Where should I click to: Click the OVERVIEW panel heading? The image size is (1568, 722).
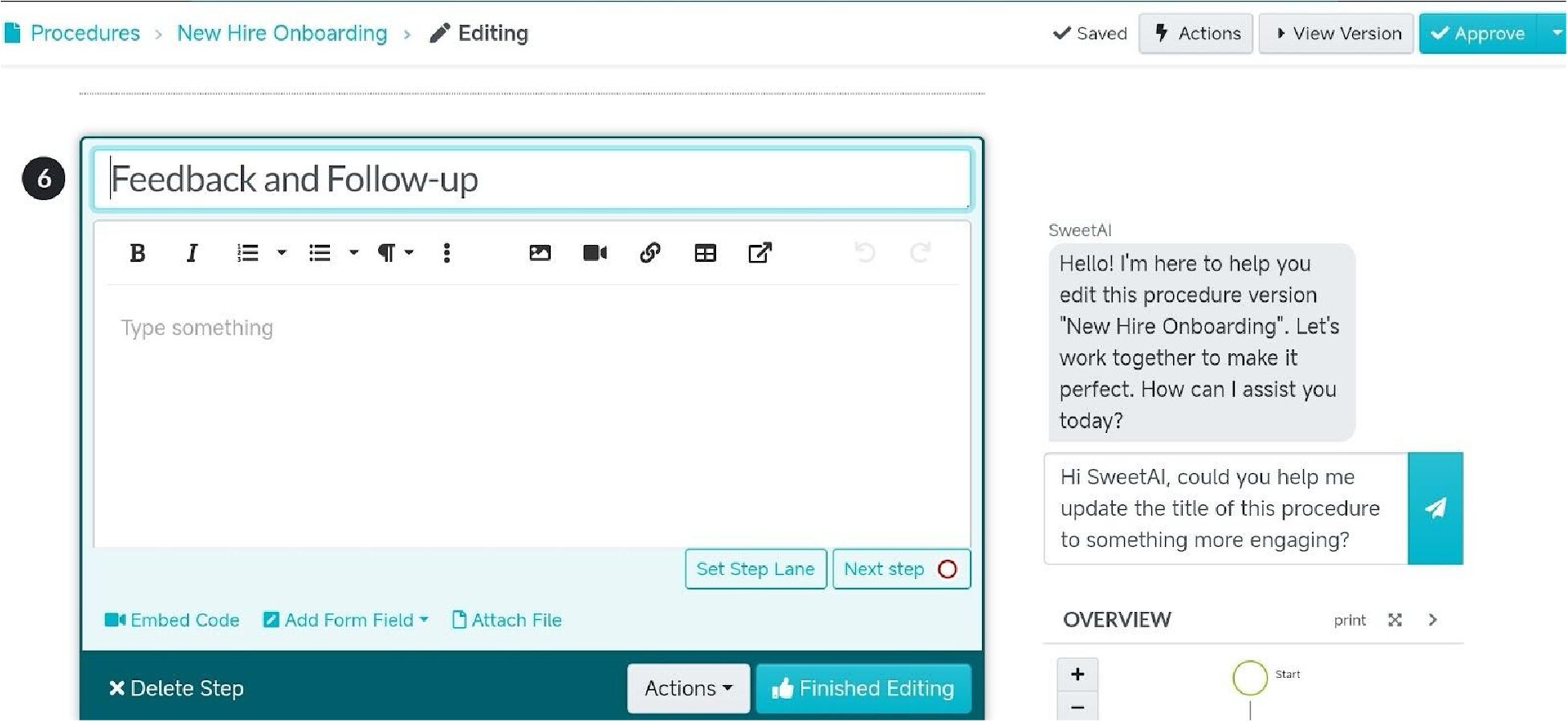click(1117, 620)
